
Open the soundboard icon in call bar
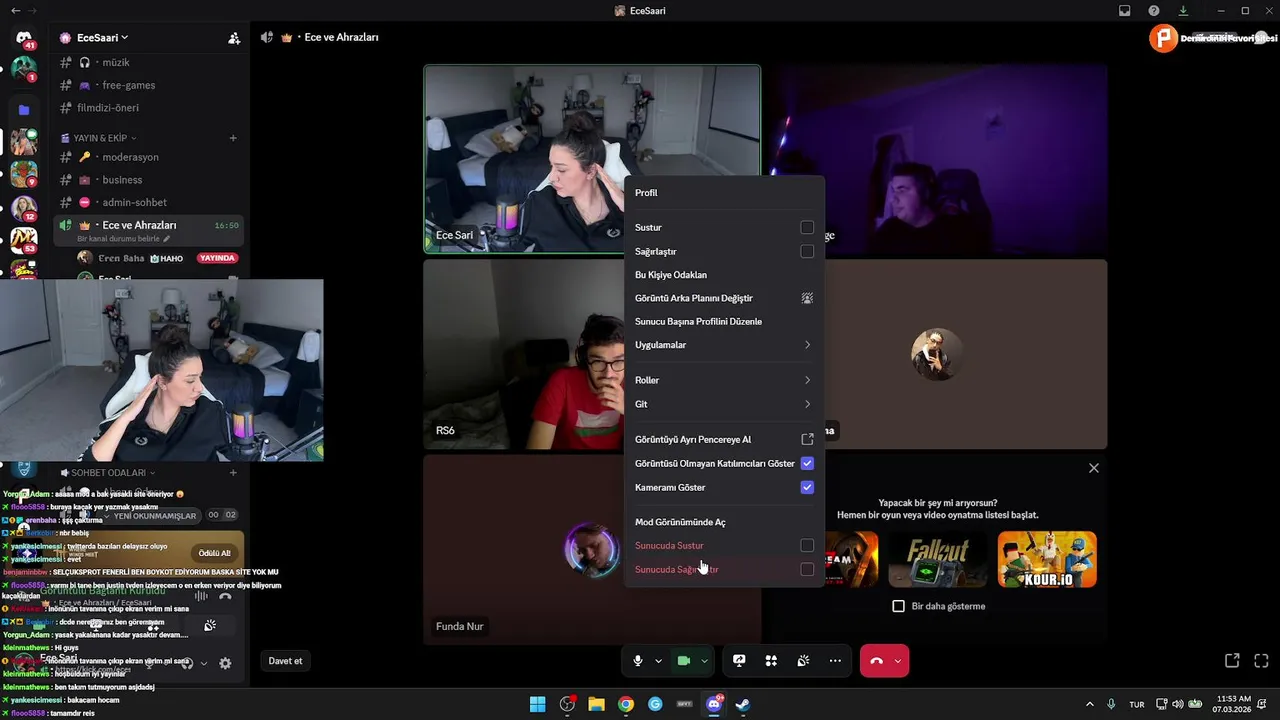(803, 661)
